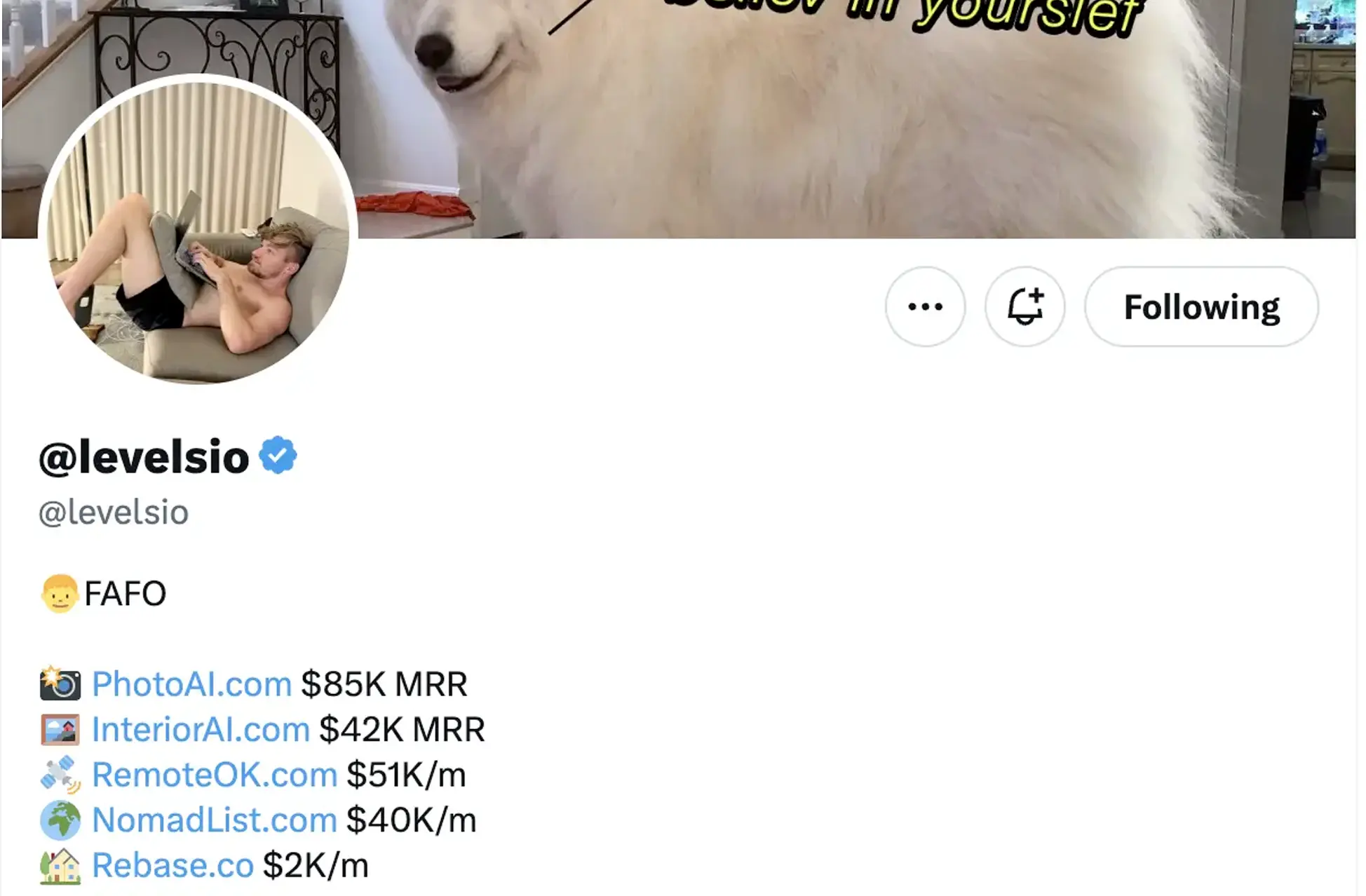Click the face emoji before FAFO
1366x896 pixels.
(x=60, y=594)
